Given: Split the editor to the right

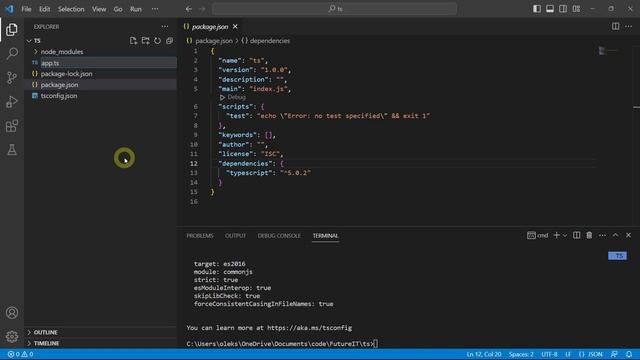Looking at the screenshot, I should (x=615, y=27).
